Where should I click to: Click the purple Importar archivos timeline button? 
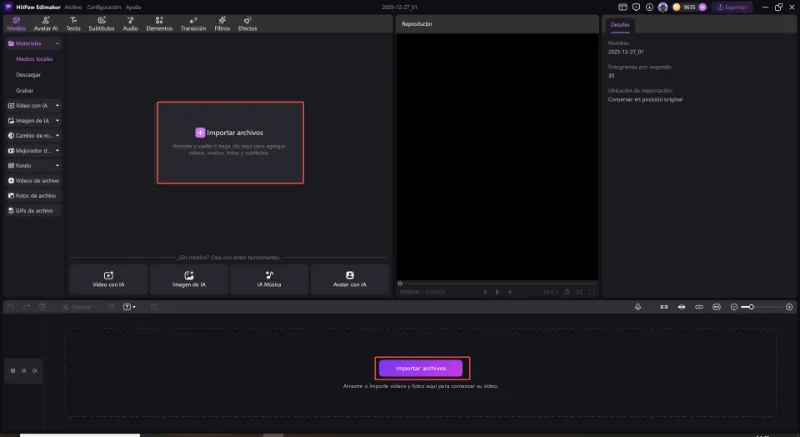[x=421, y=368]
